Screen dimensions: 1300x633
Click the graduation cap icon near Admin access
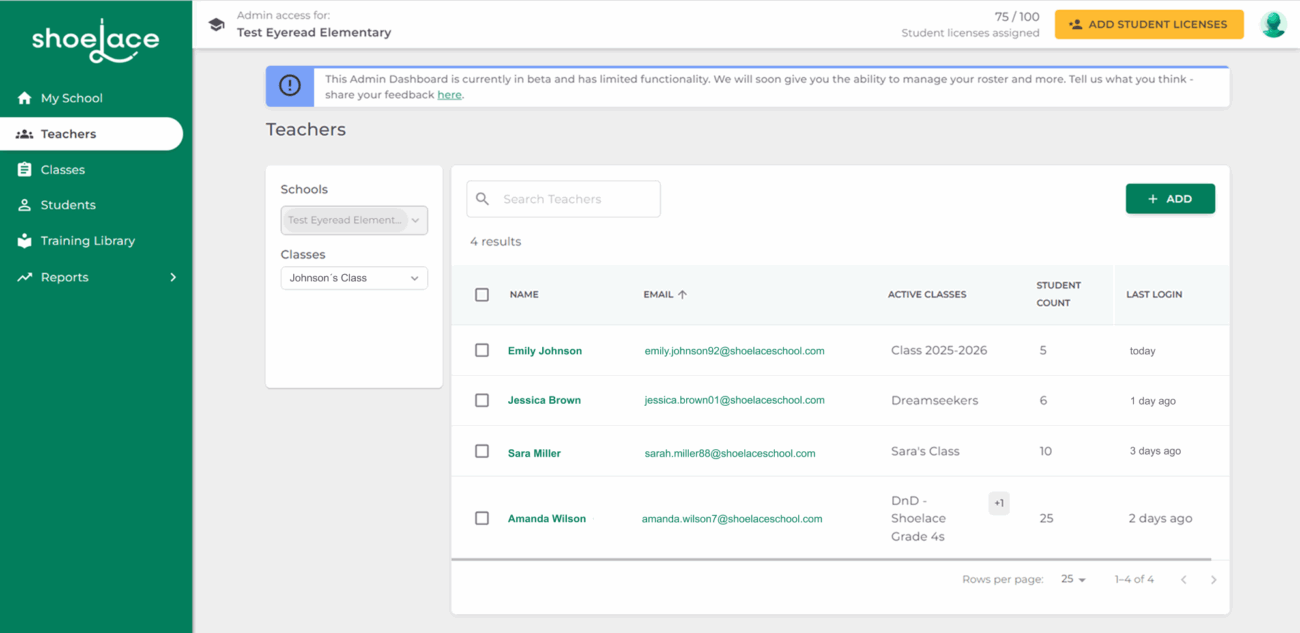coord(216,24)
